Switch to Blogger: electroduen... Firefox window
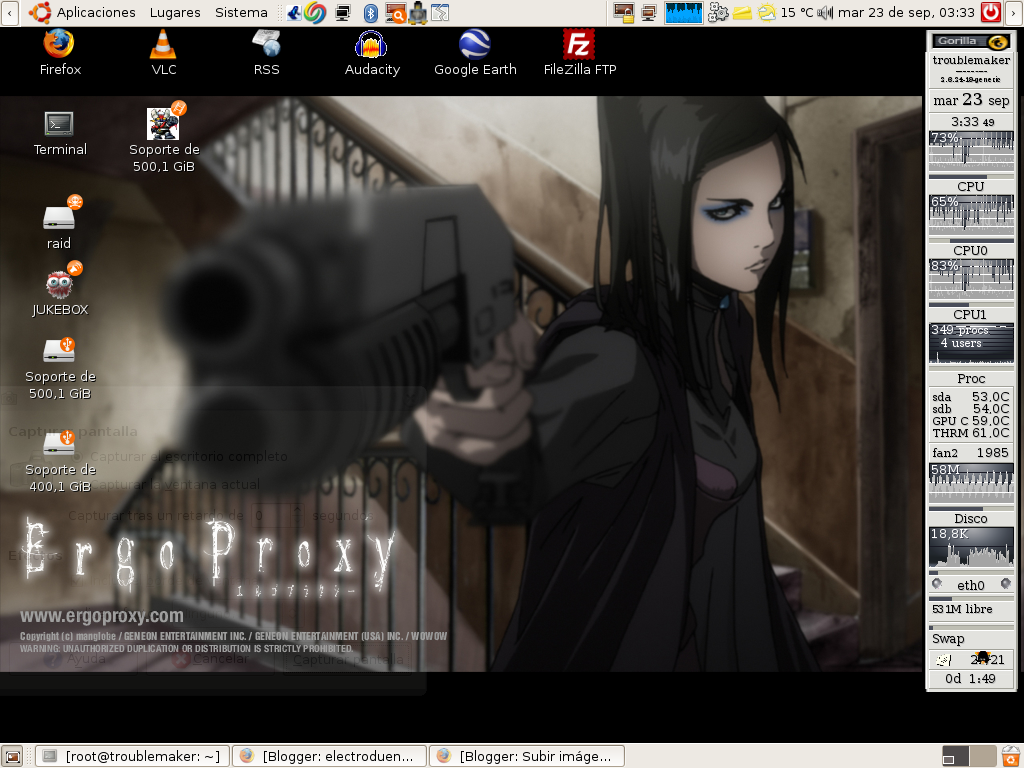 [x=329, y=756]
